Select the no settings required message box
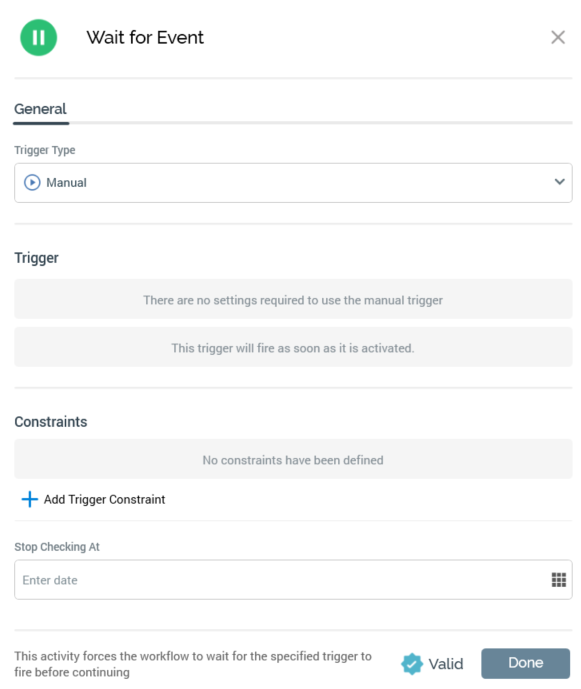The image size is (581, 689). [293, 299]
